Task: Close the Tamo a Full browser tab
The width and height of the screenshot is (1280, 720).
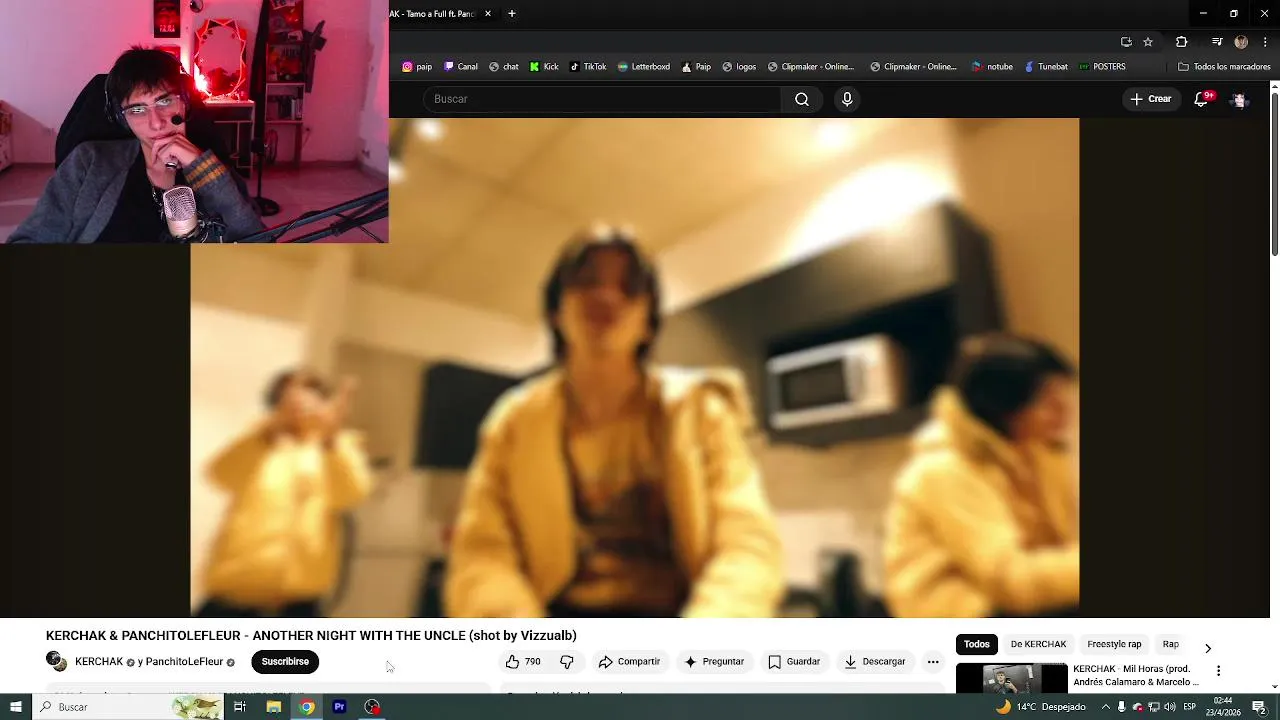Action: pyautogui.click(x=488, y=14)
